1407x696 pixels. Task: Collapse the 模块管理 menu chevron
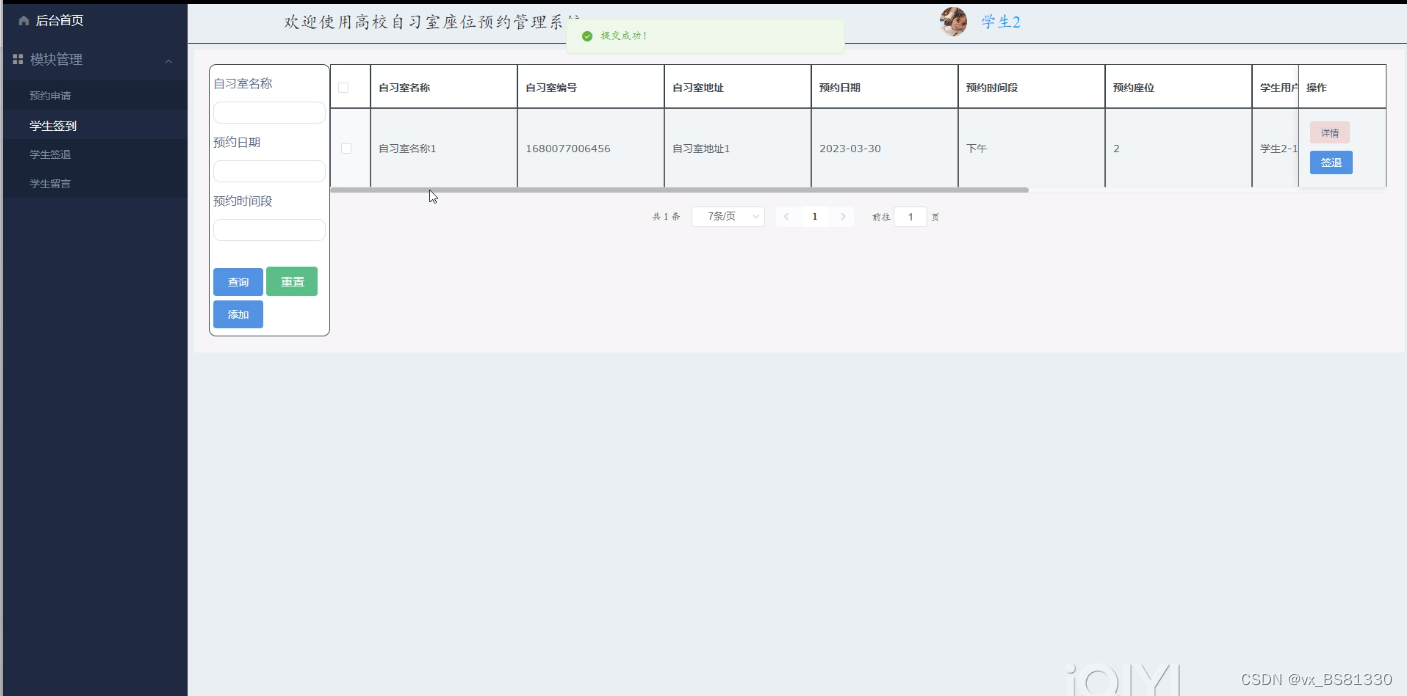[x=169, y=61]
